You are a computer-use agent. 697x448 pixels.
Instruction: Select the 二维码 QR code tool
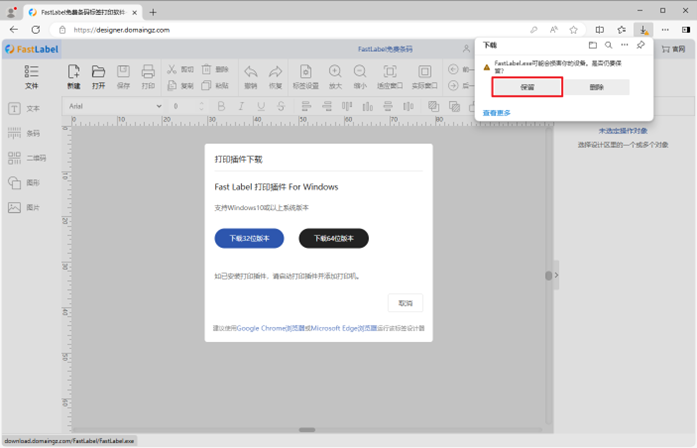(26, 158)
